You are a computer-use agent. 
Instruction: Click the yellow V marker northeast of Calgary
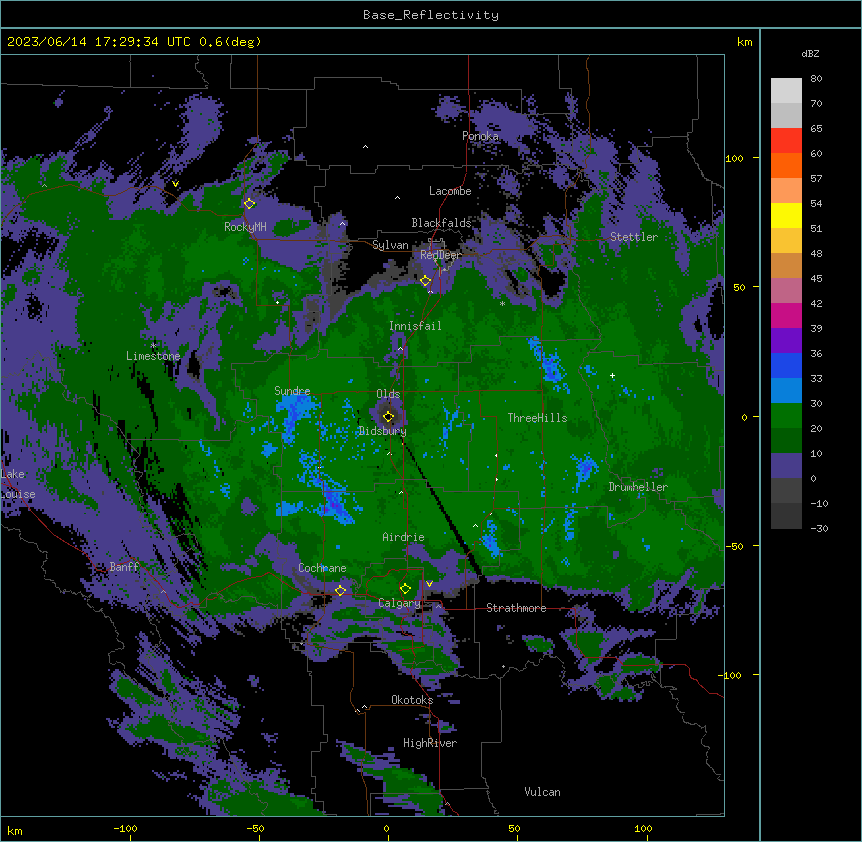429,584
